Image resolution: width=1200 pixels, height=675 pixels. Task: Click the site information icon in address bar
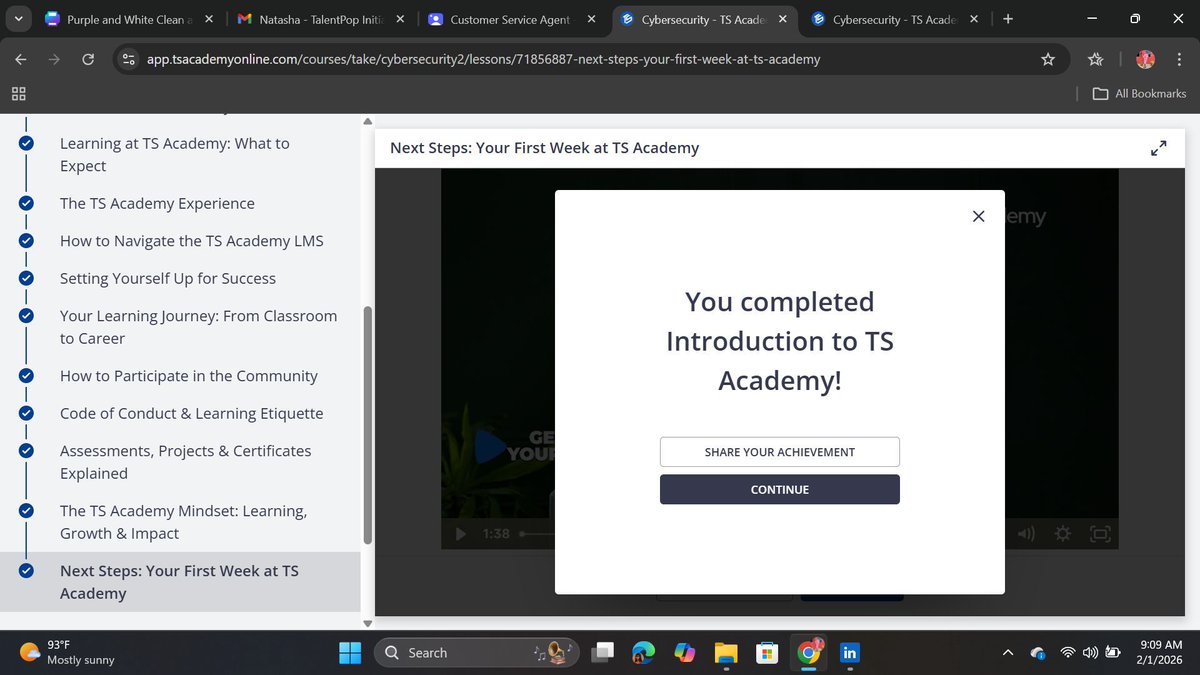pyautogui.click(x=129, y=59)
